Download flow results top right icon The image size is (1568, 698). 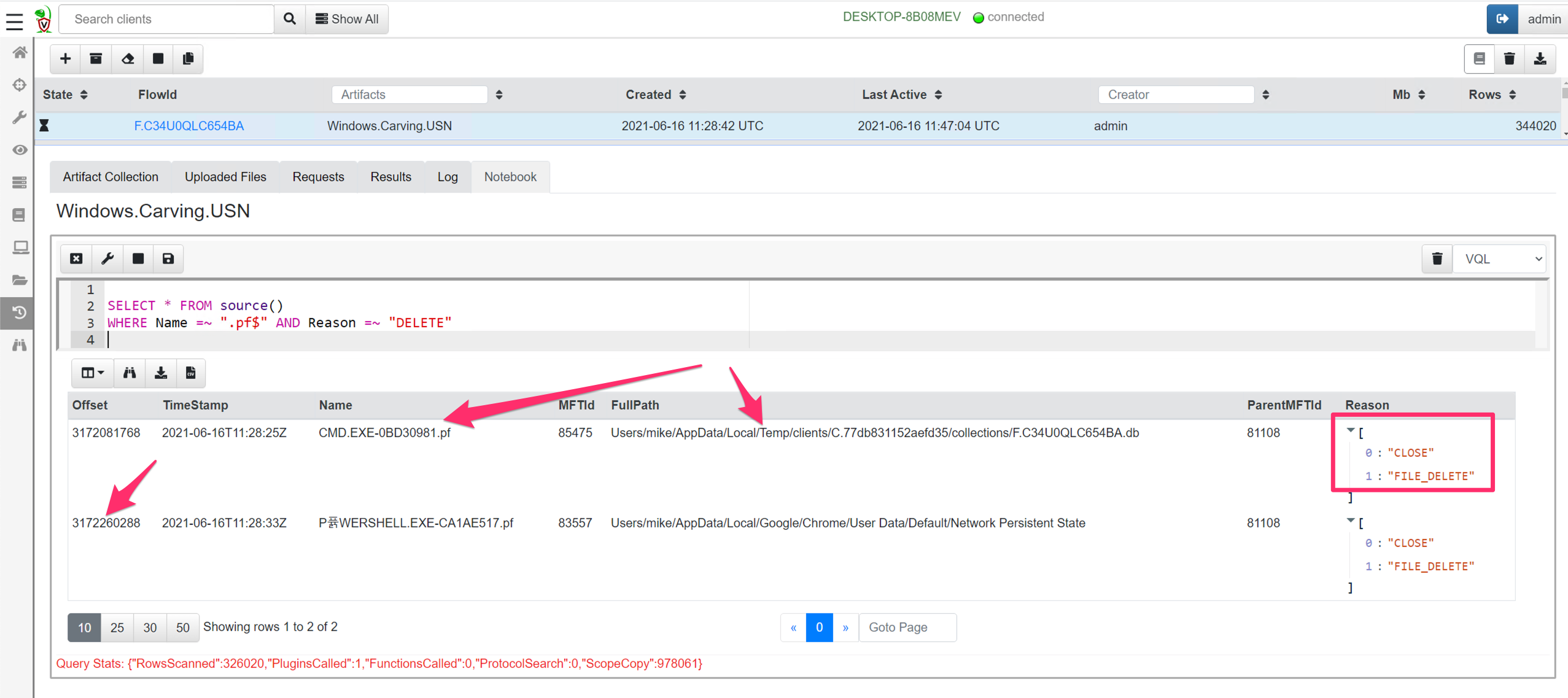pos(1540,59)
